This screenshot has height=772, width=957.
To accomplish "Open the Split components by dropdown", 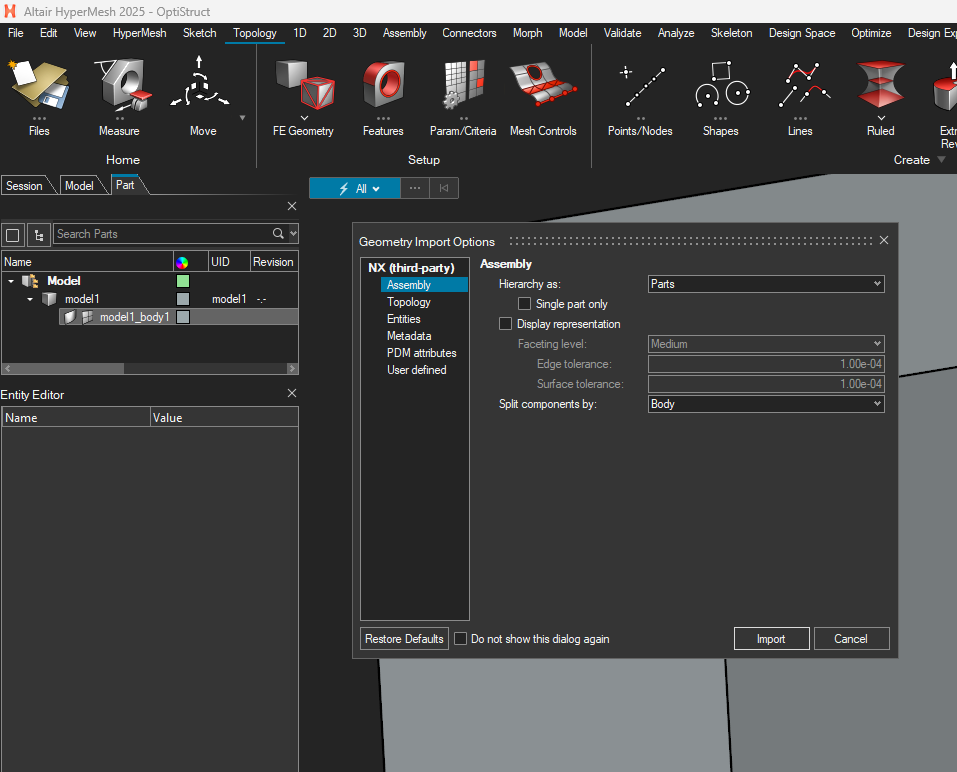I will pyautogui.click(x=766, y=404).
